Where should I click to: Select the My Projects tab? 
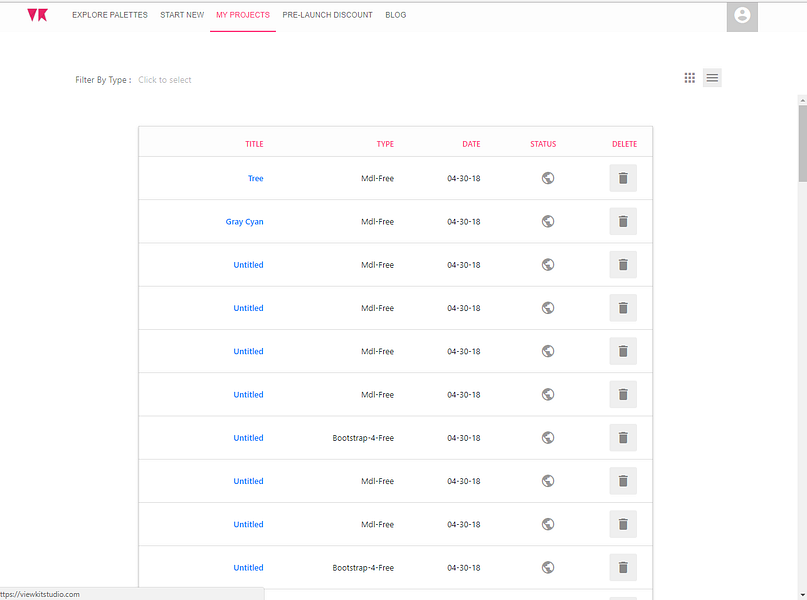point(243,15)
